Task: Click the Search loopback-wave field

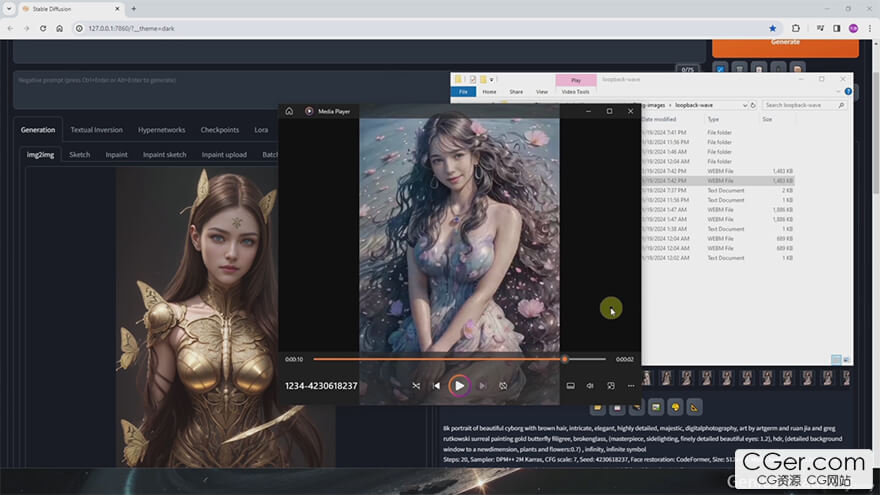Action: [x=803, y=105]
